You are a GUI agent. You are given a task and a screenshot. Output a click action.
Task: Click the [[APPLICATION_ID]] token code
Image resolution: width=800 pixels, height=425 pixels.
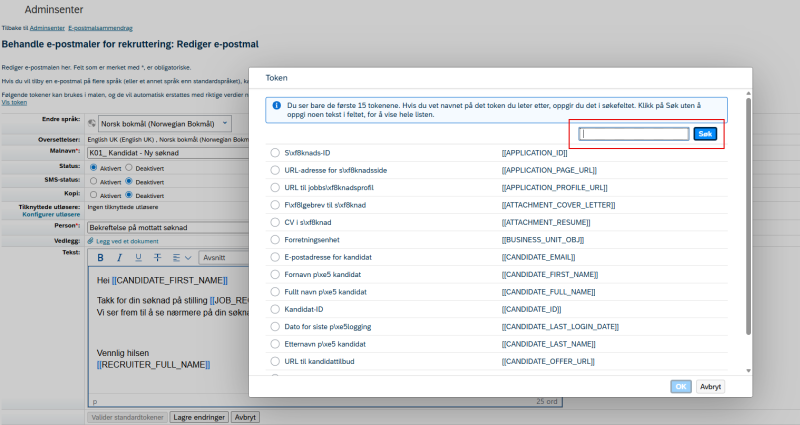tap(534, 153)
